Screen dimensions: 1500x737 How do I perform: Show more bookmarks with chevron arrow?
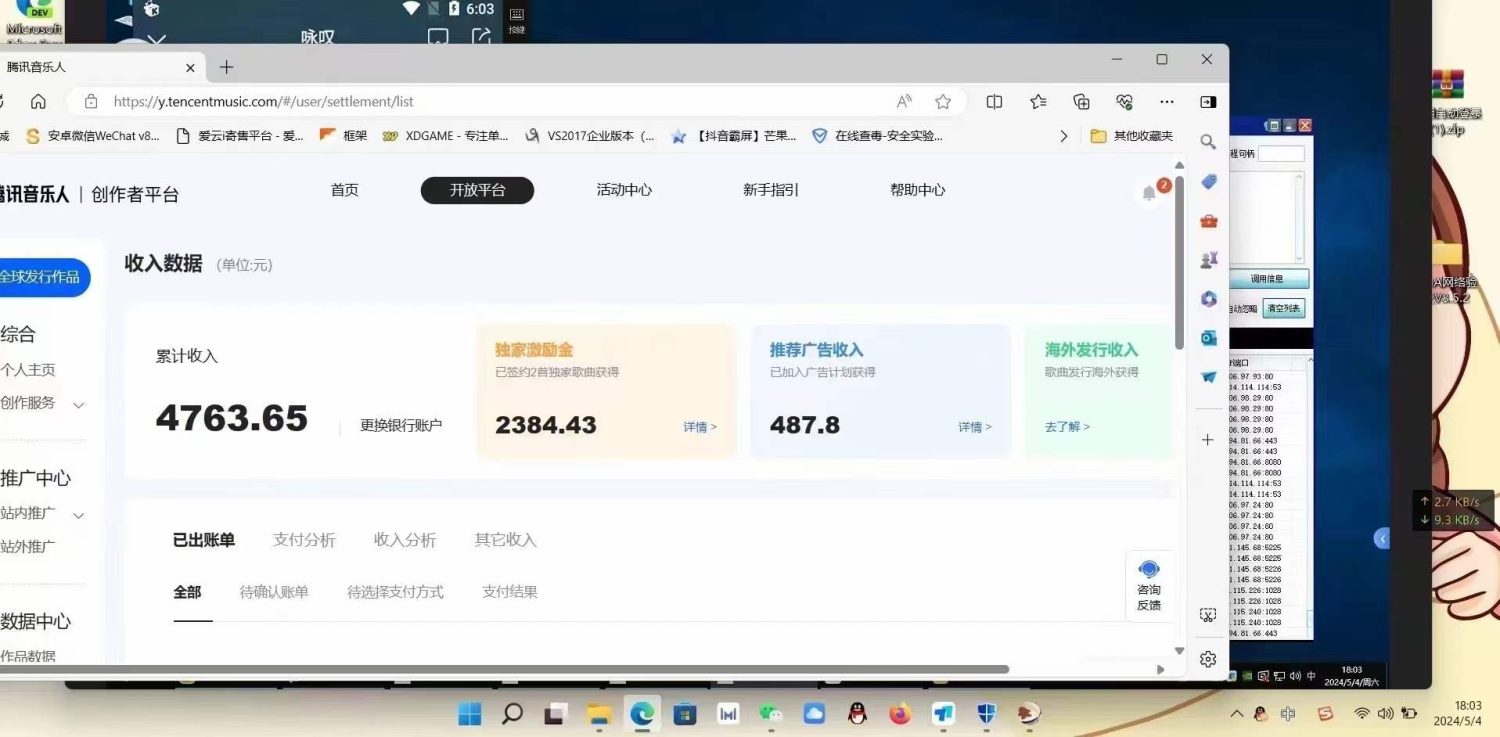[x=1063, y=136]
